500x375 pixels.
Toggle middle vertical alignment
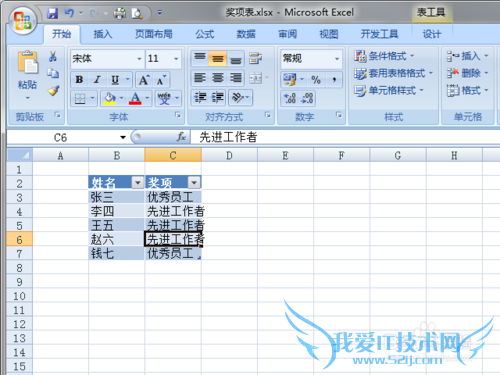[x=218, y=59]
